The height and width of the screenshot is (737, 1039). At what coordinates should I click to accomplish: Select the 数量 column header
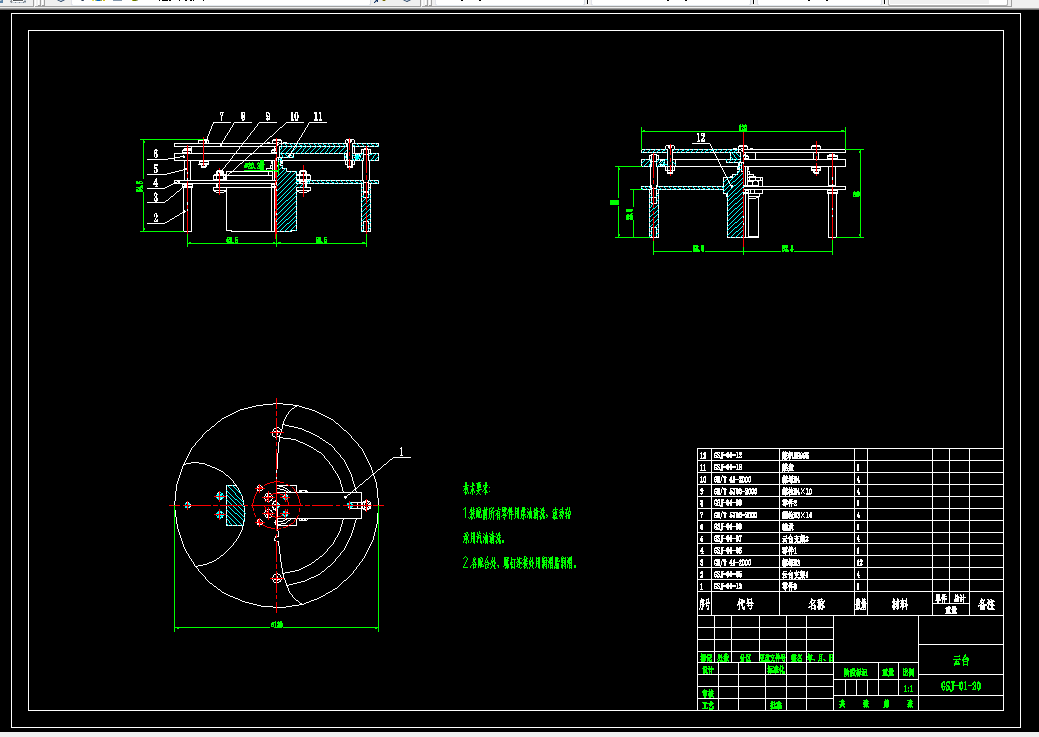861,604
